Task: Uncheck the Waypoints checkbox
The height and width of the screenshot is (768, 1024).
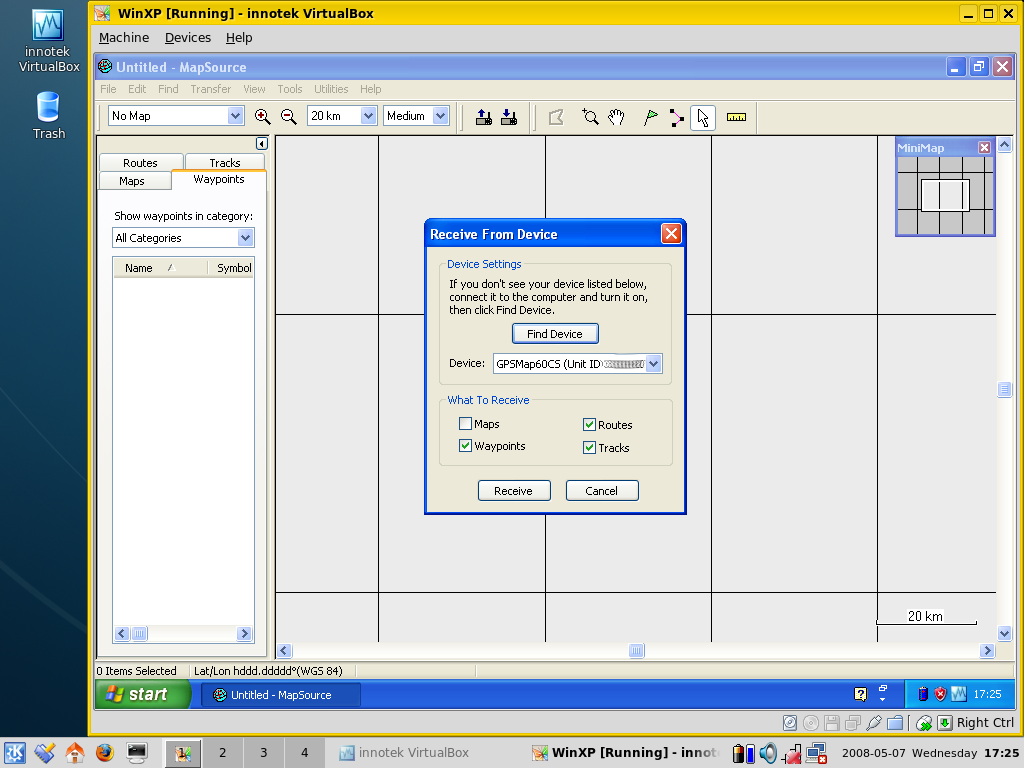Action: [x=466, y=446]
